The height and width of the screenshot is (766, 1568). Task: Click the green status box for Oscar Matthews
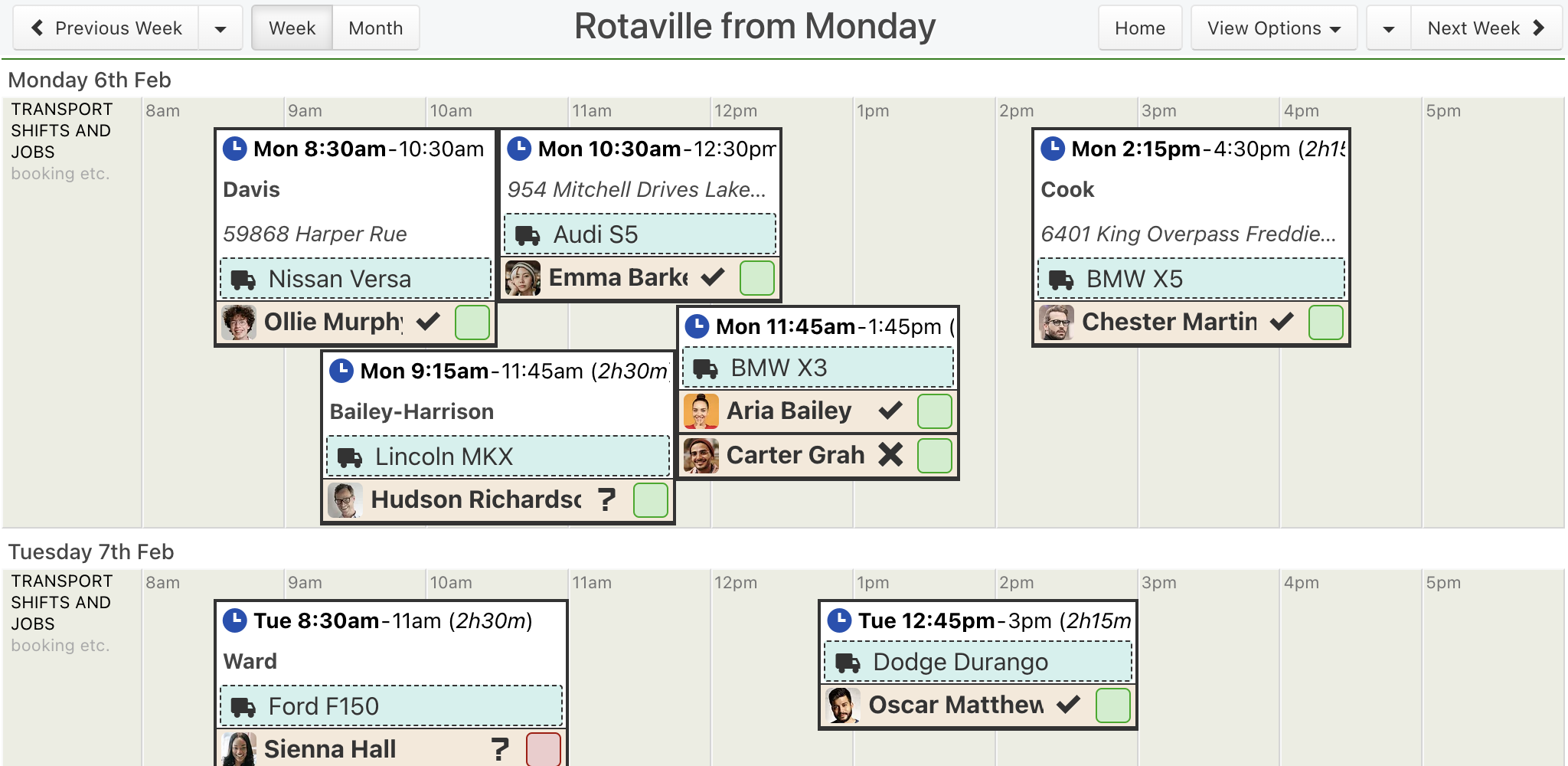pos(1113,705)
